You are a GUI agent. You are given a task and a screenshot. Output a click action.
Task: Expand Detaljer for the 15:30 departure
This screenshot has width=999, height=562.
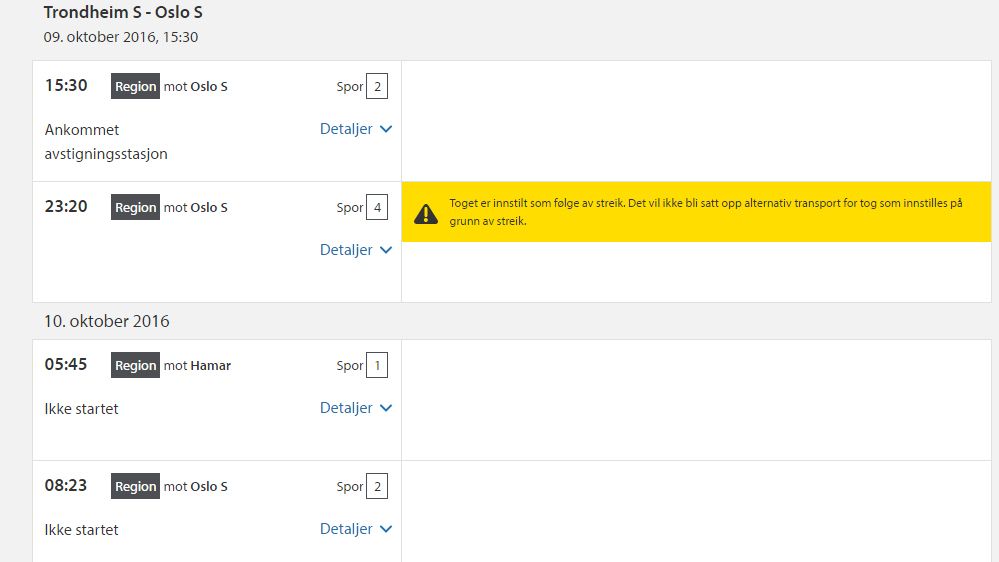click(355, 129)
